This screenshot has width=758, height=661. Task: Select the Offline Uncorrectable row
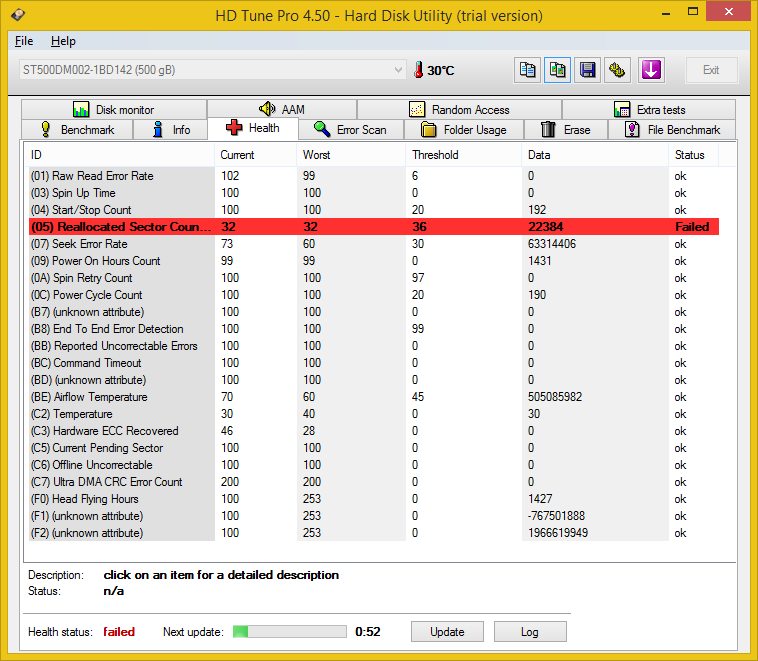click(374, 465)
